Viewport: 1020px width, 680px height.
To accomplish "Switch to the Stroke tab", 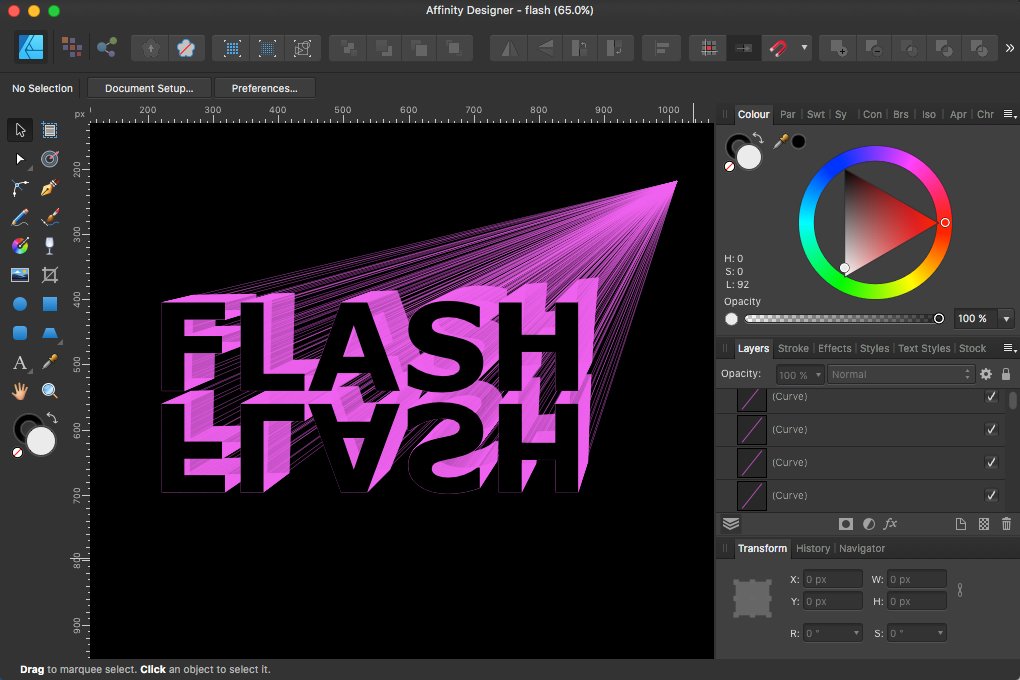I will point(793,348).
